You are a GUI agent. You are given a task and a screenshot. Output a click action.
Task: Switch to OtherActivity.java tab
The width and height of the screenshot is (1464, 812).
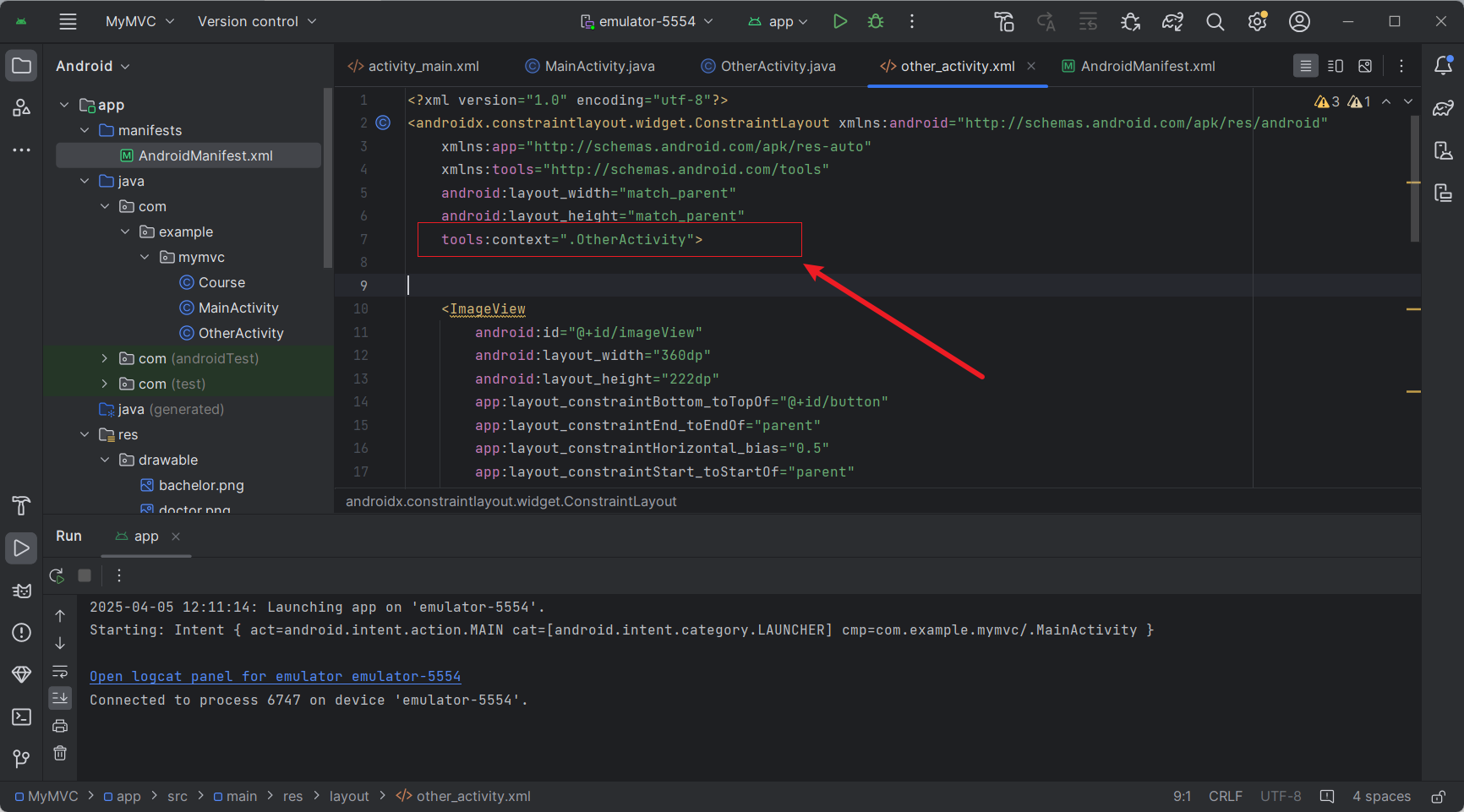[768, 66]
